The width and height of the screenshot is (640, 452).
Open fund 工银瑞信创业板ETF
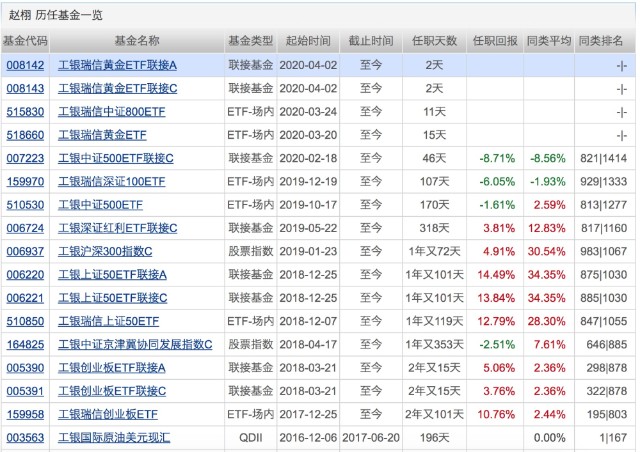[108, 414]
